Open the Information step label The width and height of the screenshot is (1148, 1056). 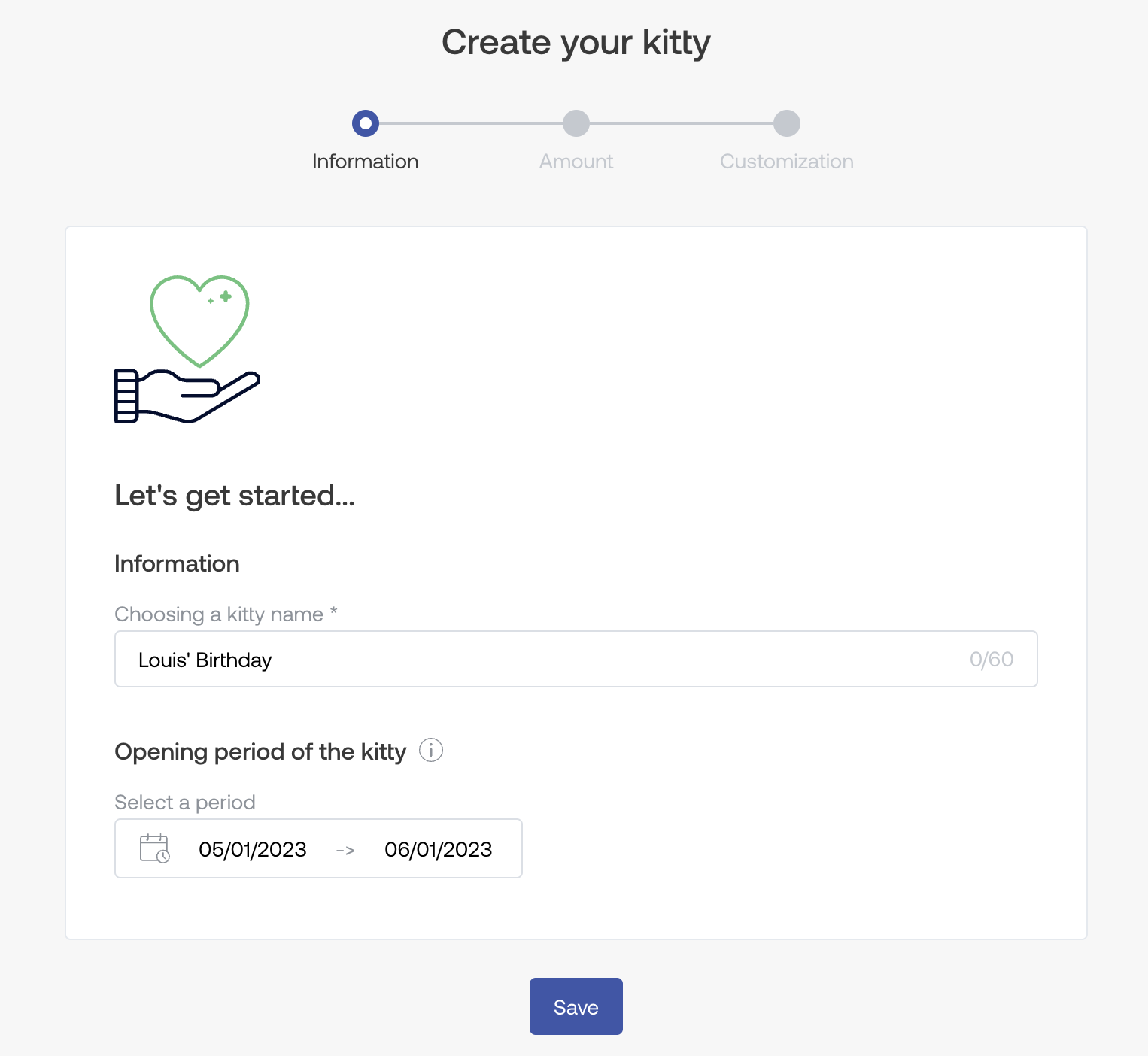click(x=366, y=162)
